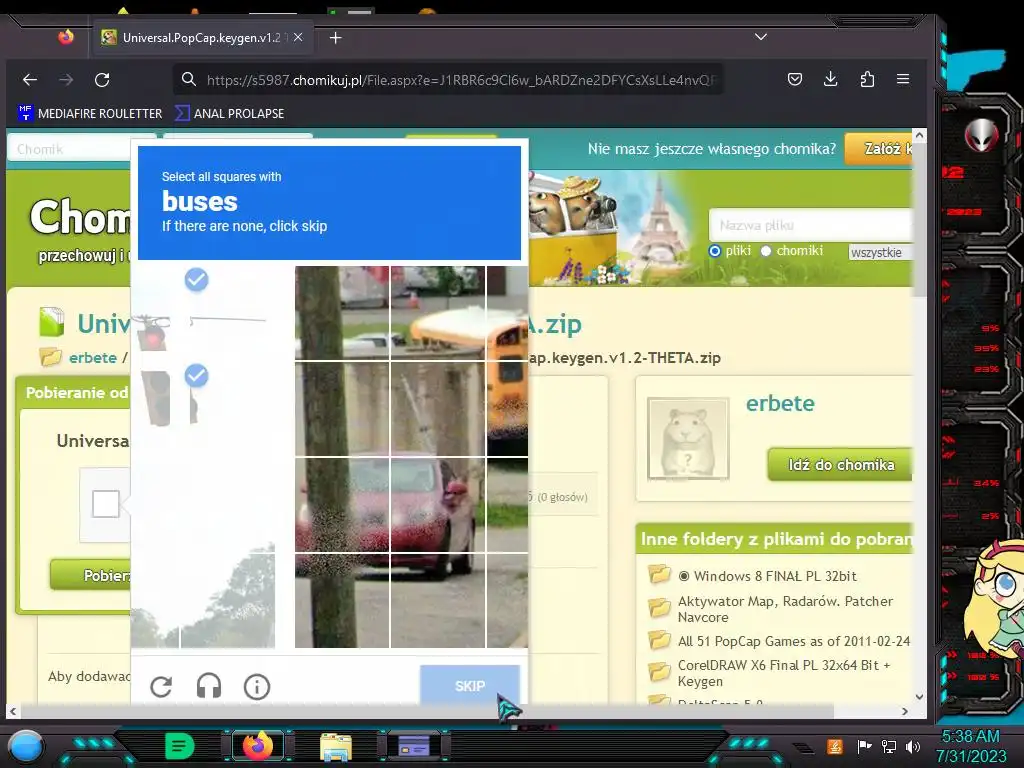Open the Extensions puzzle icon
This screenshot has height=768, width=1024.
(x=867, y=80)
